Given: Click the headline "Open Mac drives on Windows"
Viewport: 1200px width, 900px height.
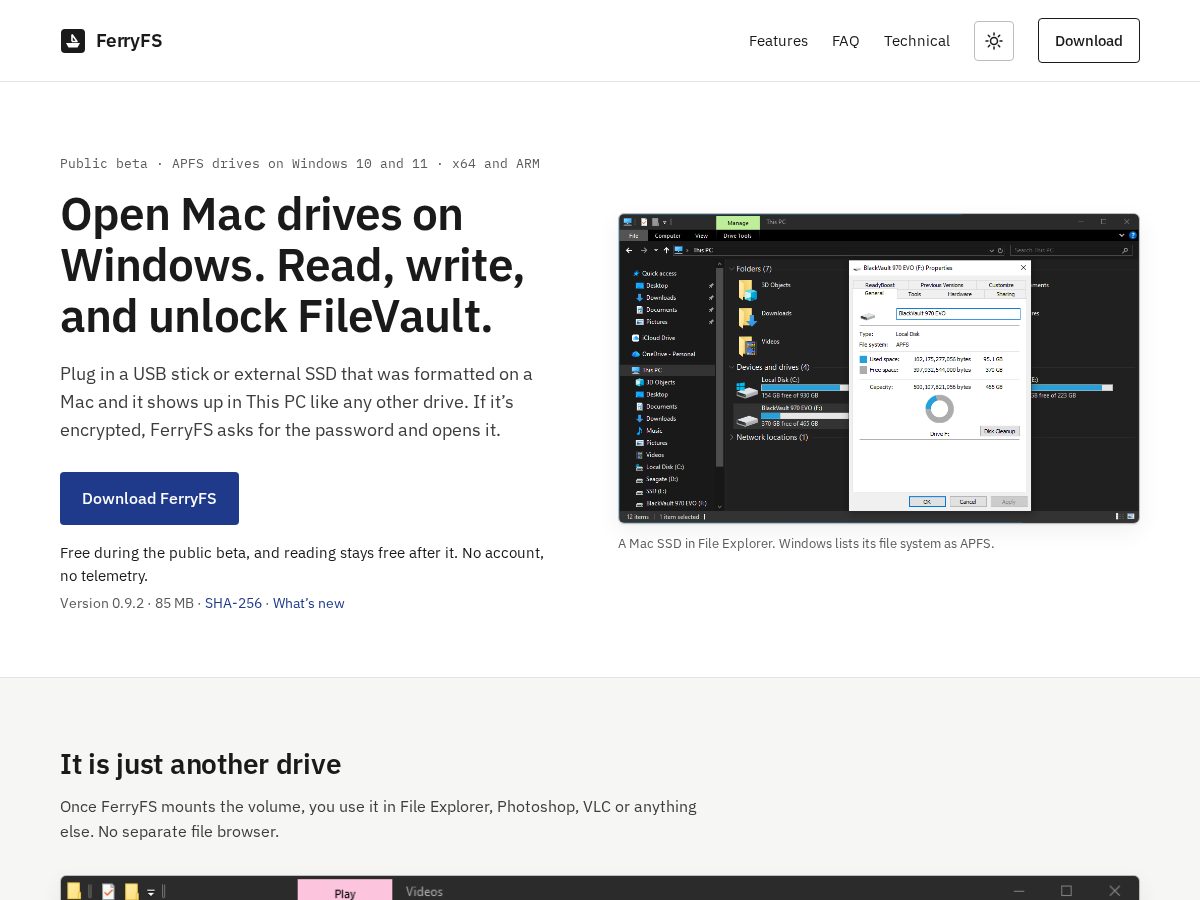Looking at the screenshot, I should (292, 265).
